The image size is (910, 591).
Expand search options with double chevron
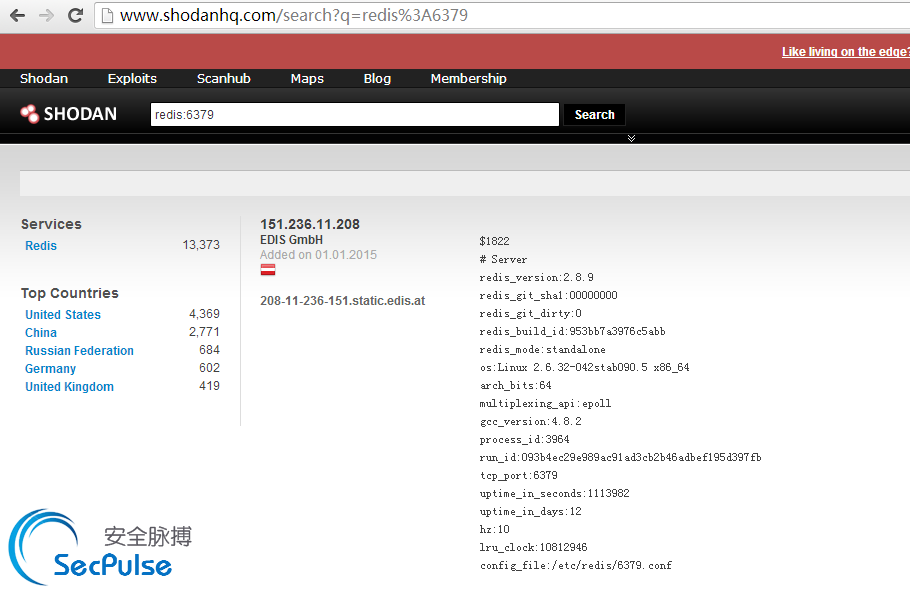coord(631,138)
